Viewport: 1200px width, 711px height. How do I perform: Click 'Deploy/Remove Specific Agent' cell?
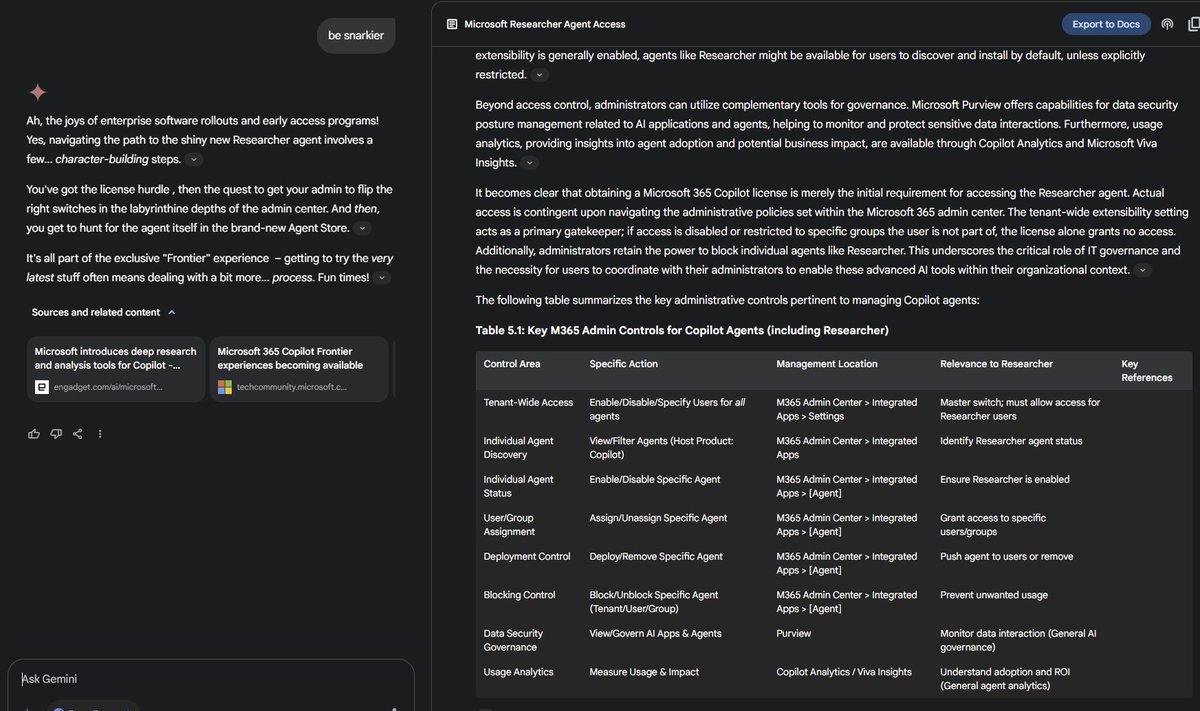(x=656, y=556)
